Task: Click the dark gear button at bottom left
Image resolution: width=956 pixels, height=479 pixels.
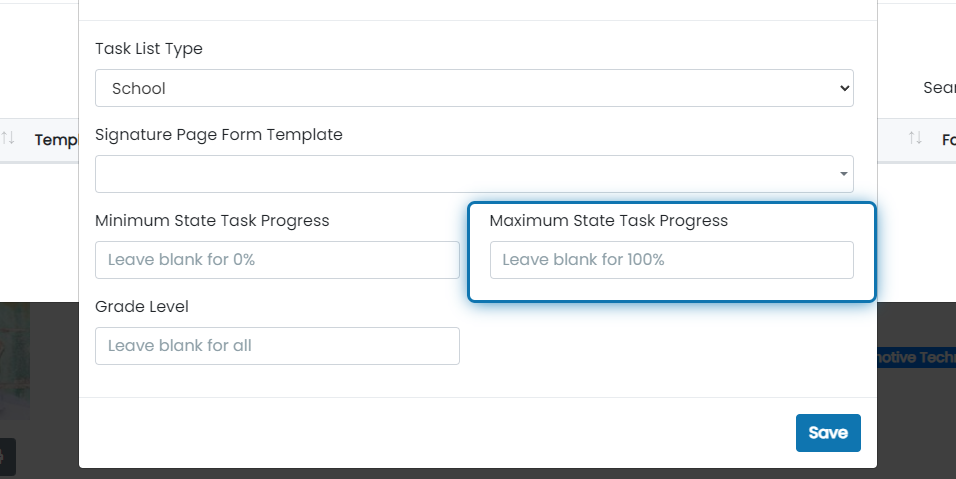Action: pyautogui.click(x=6, y=456)
